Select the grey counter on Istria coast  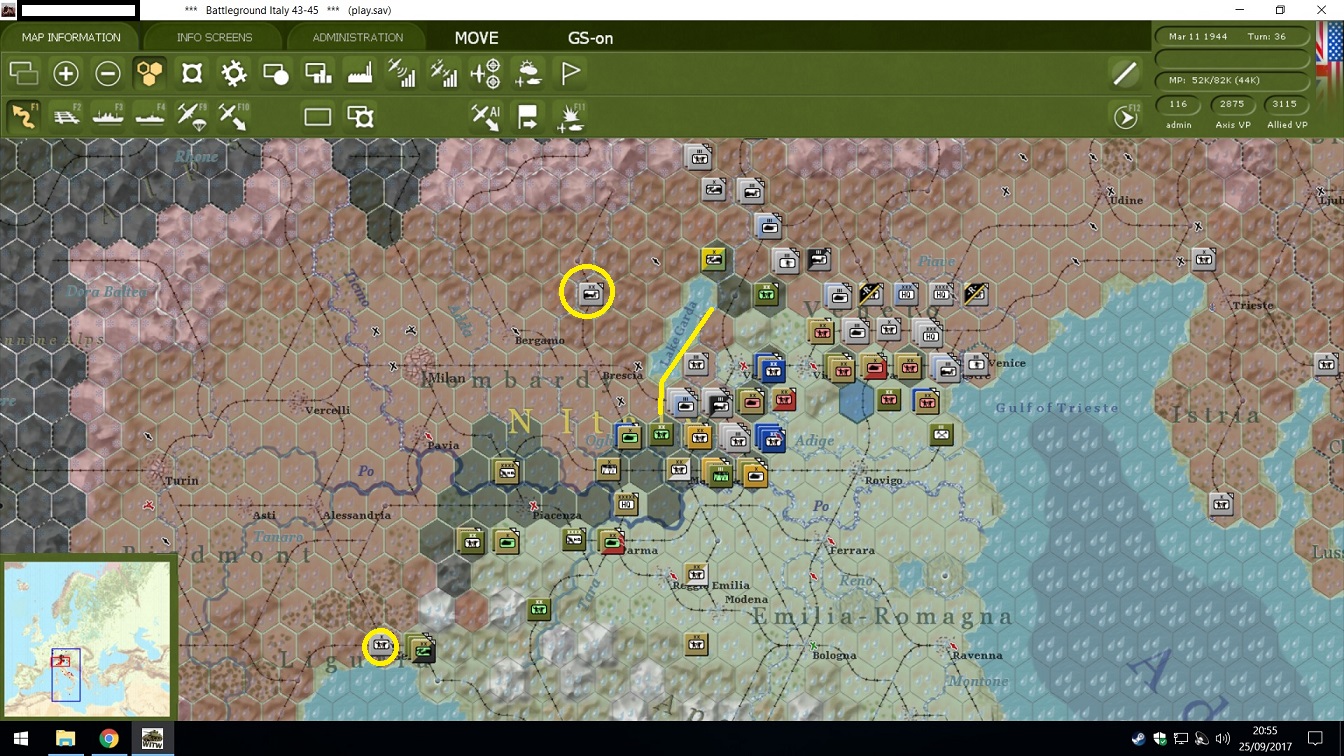[x=1221, y=504]
